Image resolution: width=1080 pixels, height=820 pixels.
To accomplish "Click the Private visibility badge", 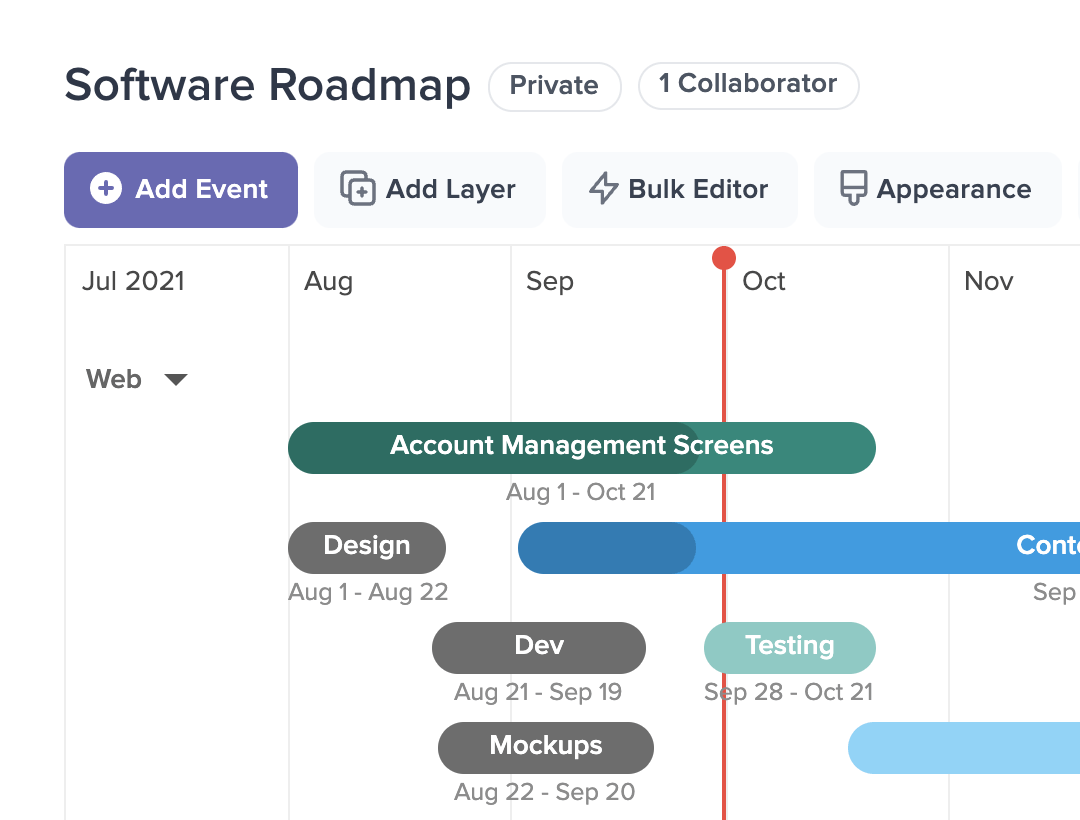I will point(554,86).
